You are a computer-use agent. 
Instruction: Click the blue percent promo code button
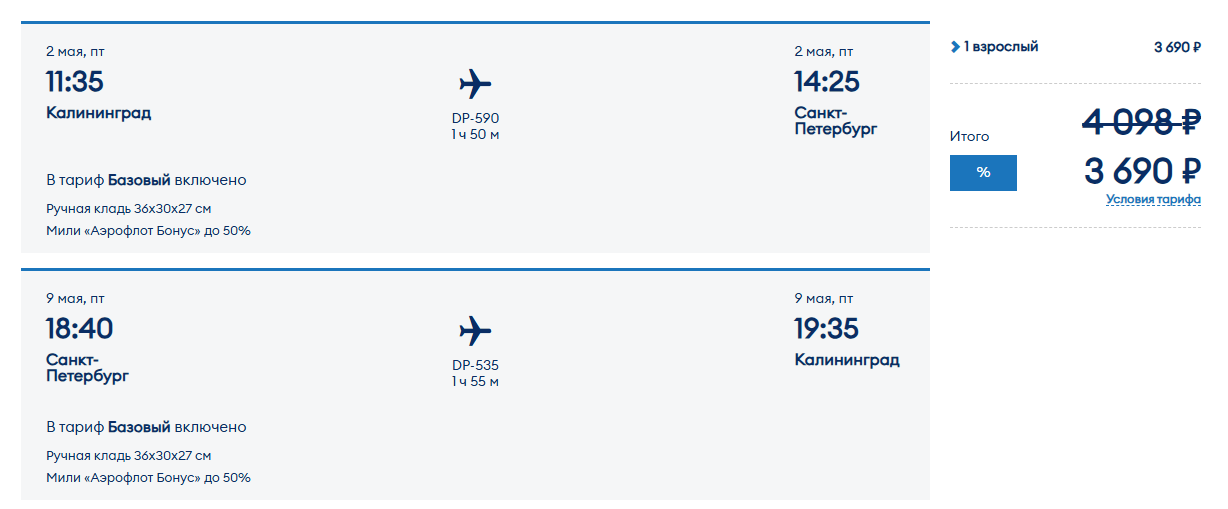[983, 173]
